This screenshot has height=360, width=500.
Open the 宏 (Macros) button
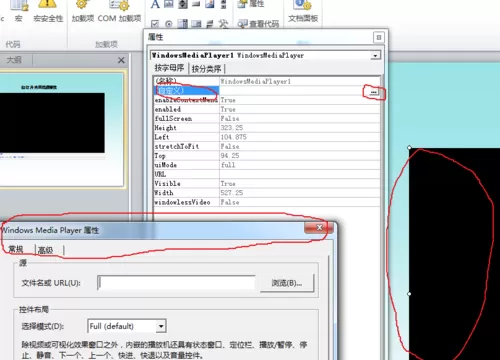click(18, 11)
